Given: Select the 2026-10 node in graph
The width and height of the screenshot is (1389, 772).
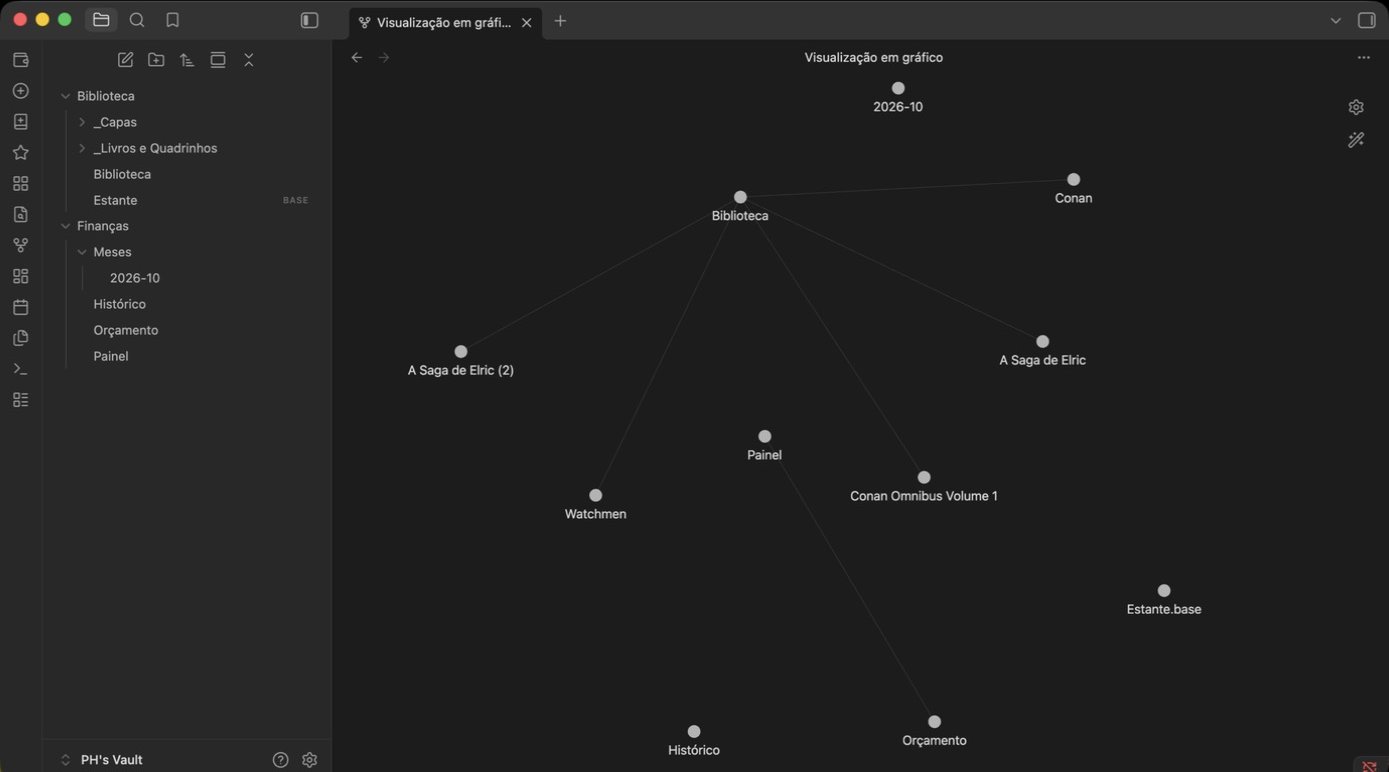Looking at the screenshot, I should [x=898, y=88].
